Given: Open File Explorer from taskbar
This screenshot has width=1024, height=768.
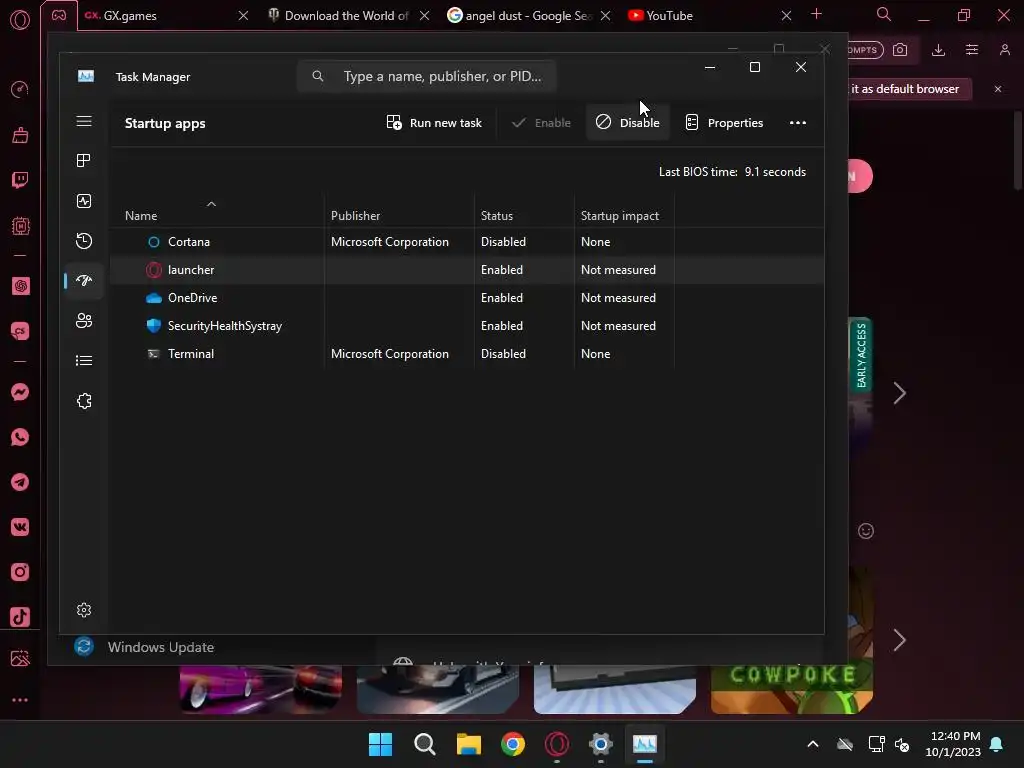Looking at the screenshot, I should point(468,744).
